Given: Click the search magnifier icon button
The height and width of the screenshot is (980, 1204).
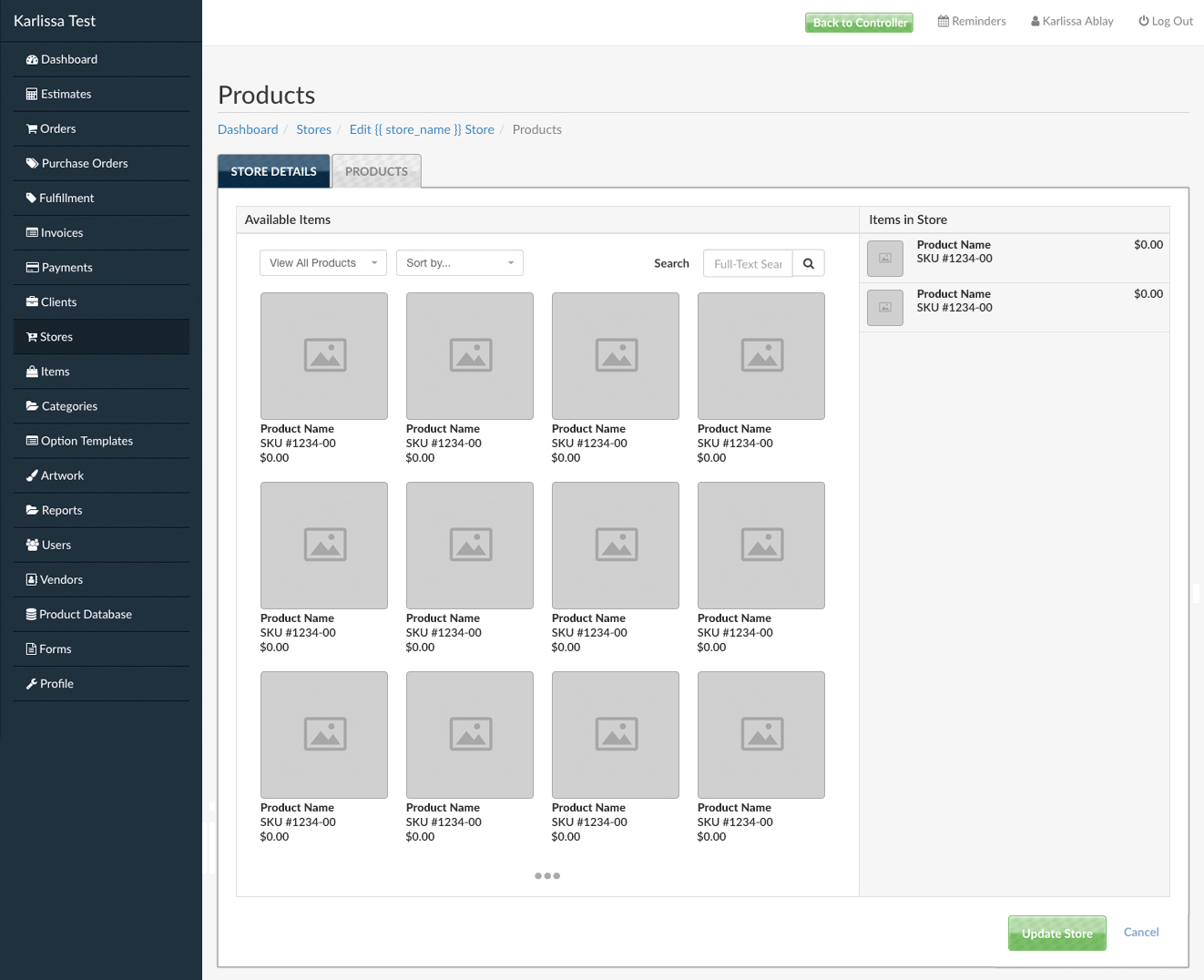Looking at the screenshot, I should [808, 263].
